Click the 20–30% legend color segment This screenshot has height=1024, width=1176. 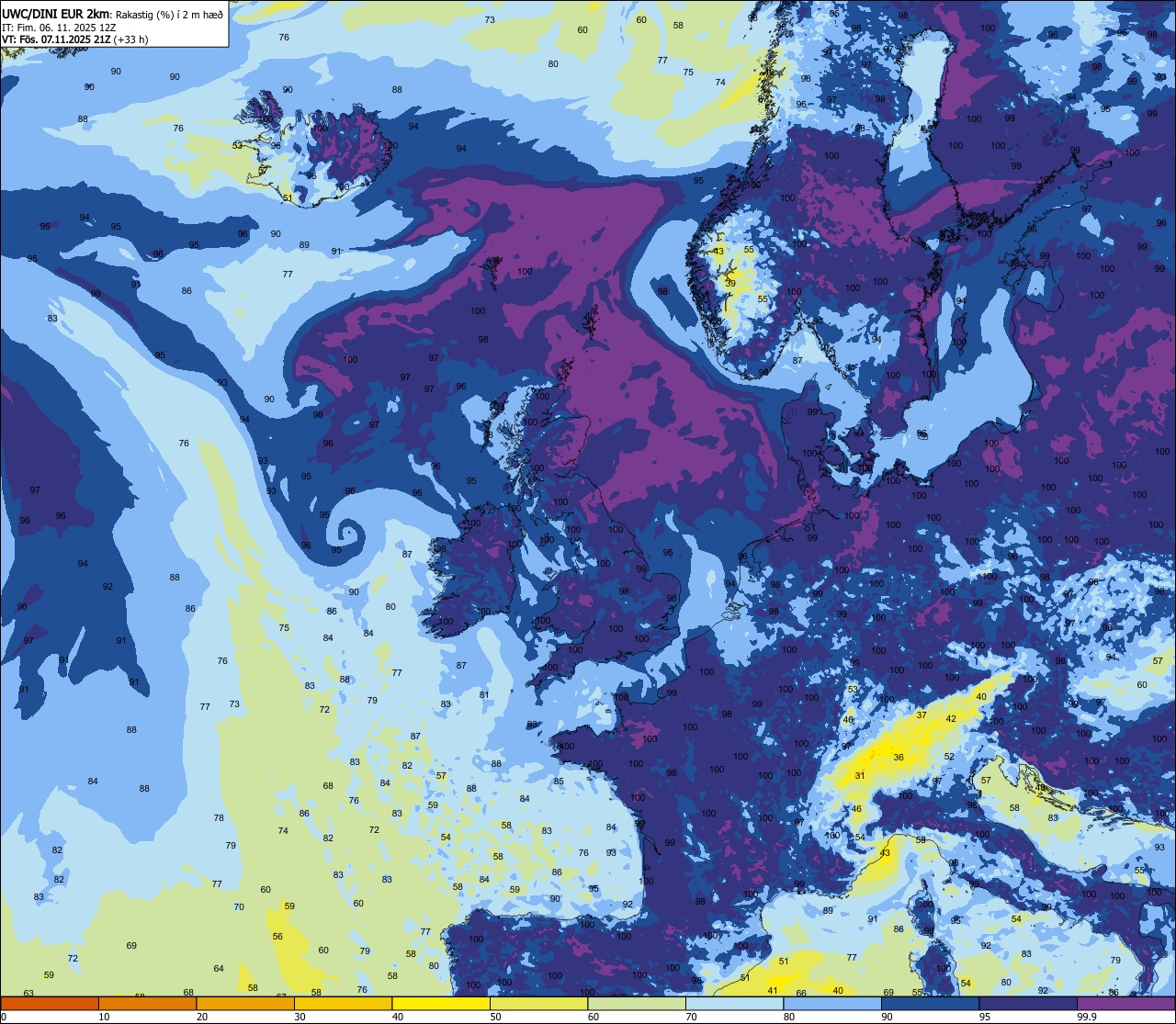[x=245, y=1003]
